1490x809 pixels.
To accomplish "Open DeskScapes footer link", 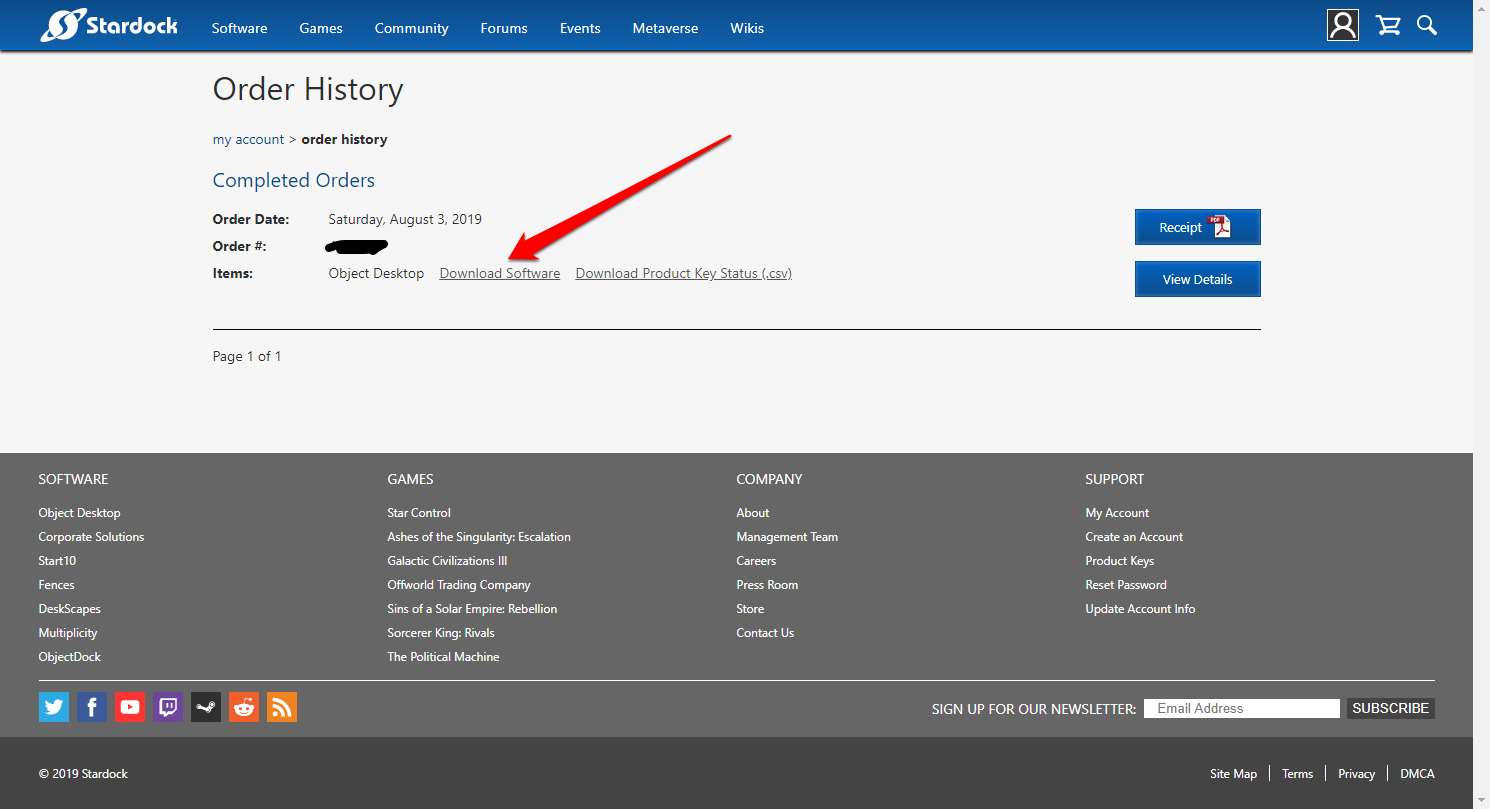I will pyautogui.click(x=69, y=609).
